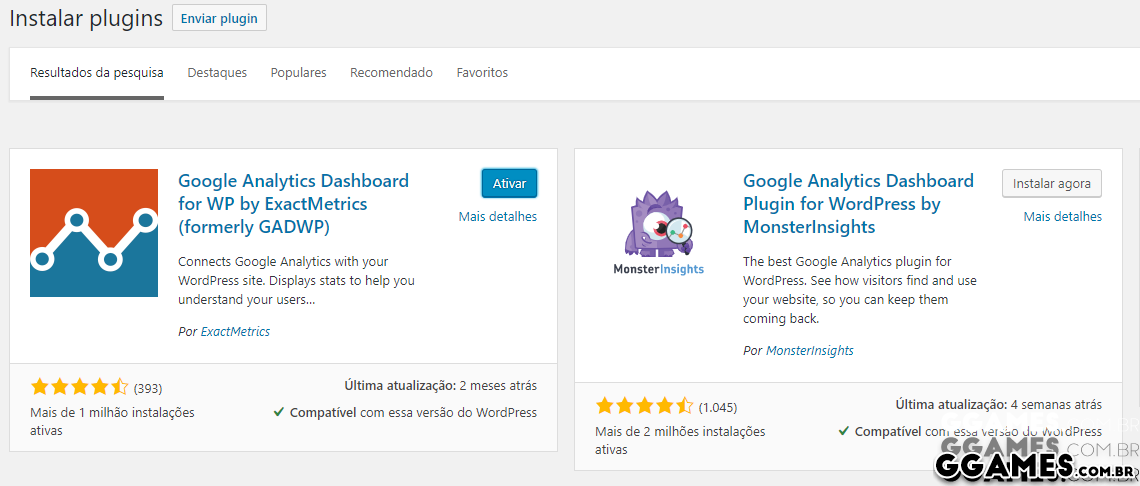Screen dimensions: 1140x486
Task: Switch to the Destaques tab
Action: click(x=217, y=73)
